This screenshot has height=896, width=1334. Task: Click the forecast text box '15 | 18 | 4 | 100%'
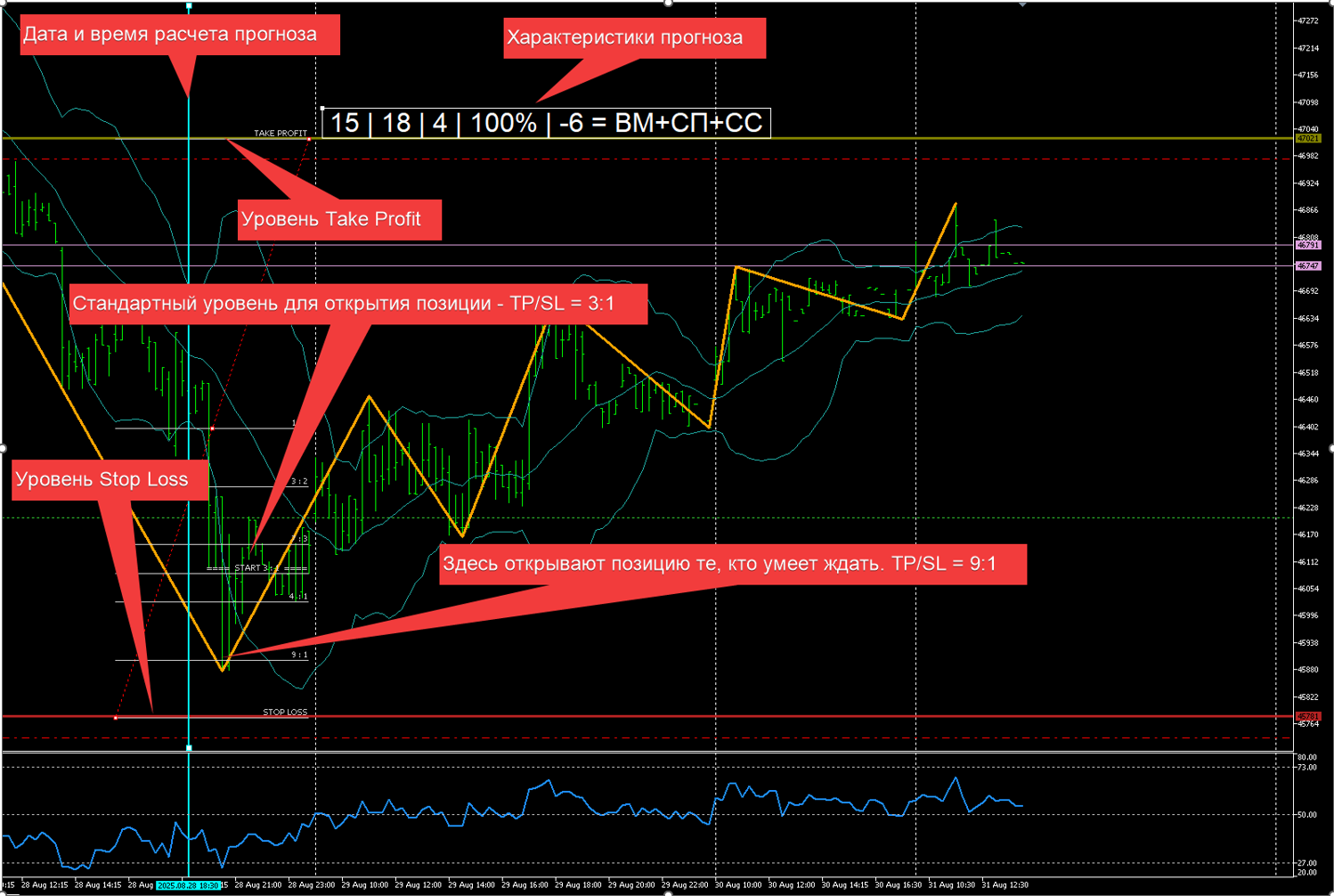[546, 122]
